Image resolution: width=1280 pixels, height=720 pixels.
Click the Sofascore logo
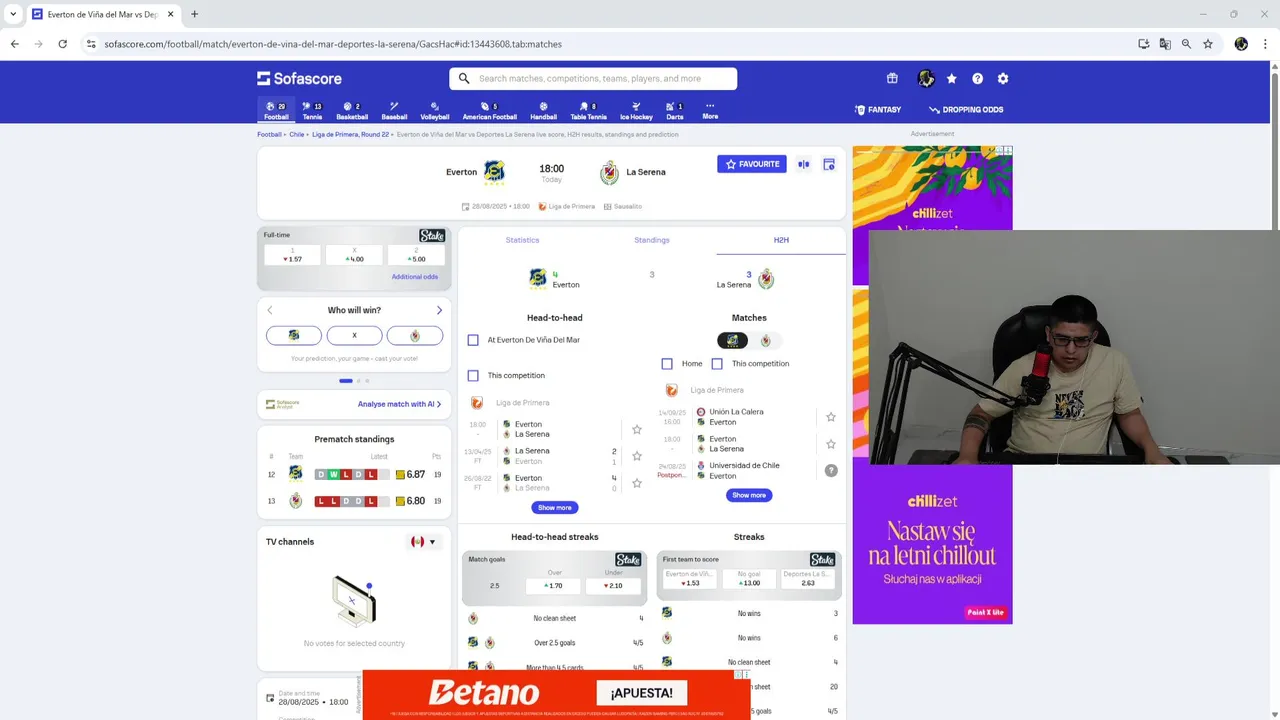coord(299,78)
